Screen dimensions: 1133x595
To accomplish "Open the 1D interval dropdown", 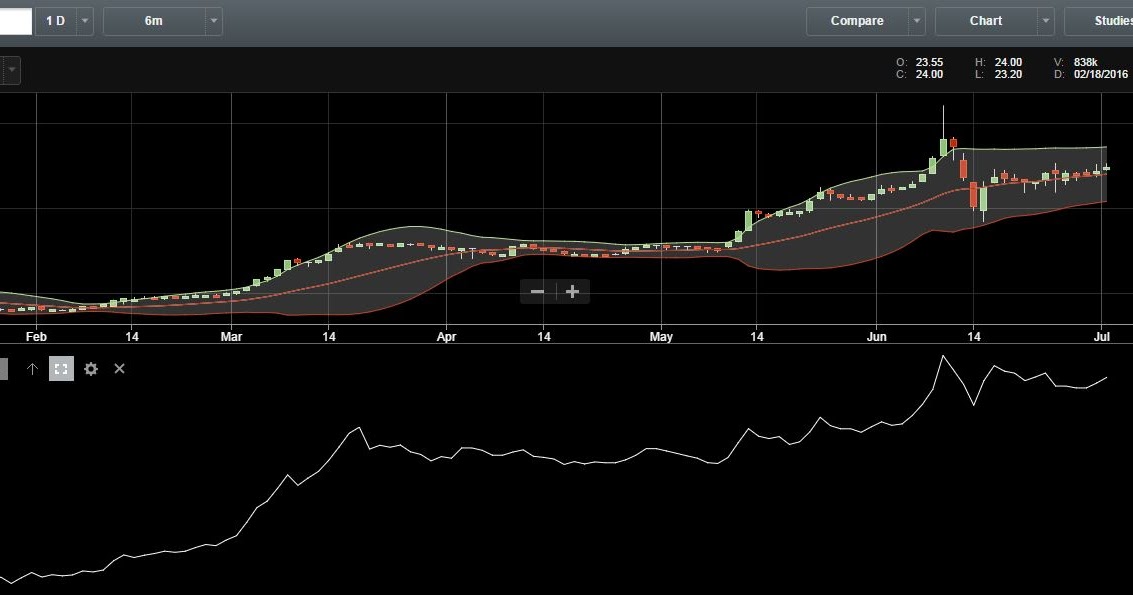I will 84,20.
